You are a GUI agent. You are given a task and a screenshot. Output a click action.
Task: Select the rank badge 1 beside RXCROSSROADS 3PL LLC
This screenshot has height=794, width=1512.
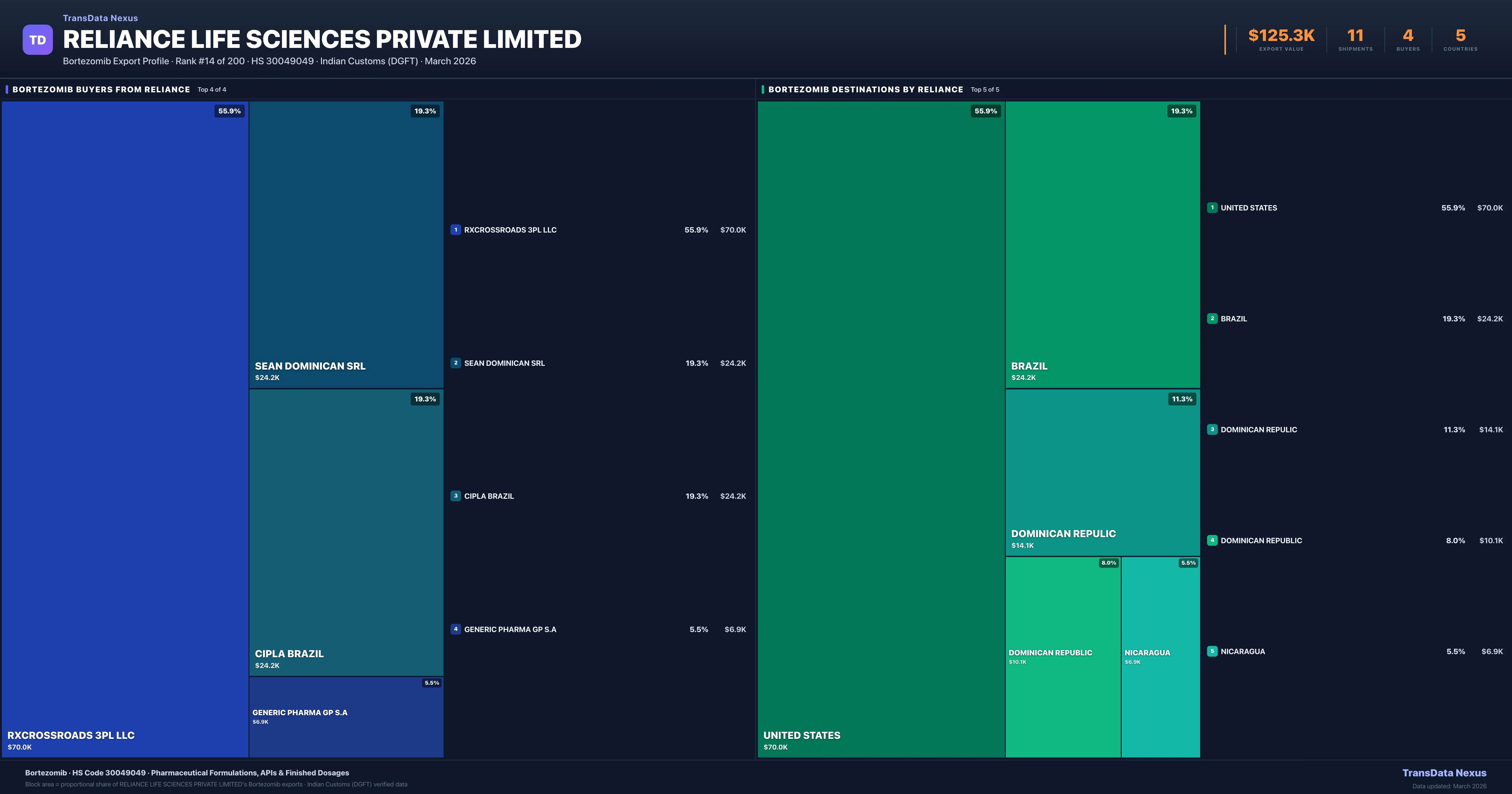click(x=456, y=230)
